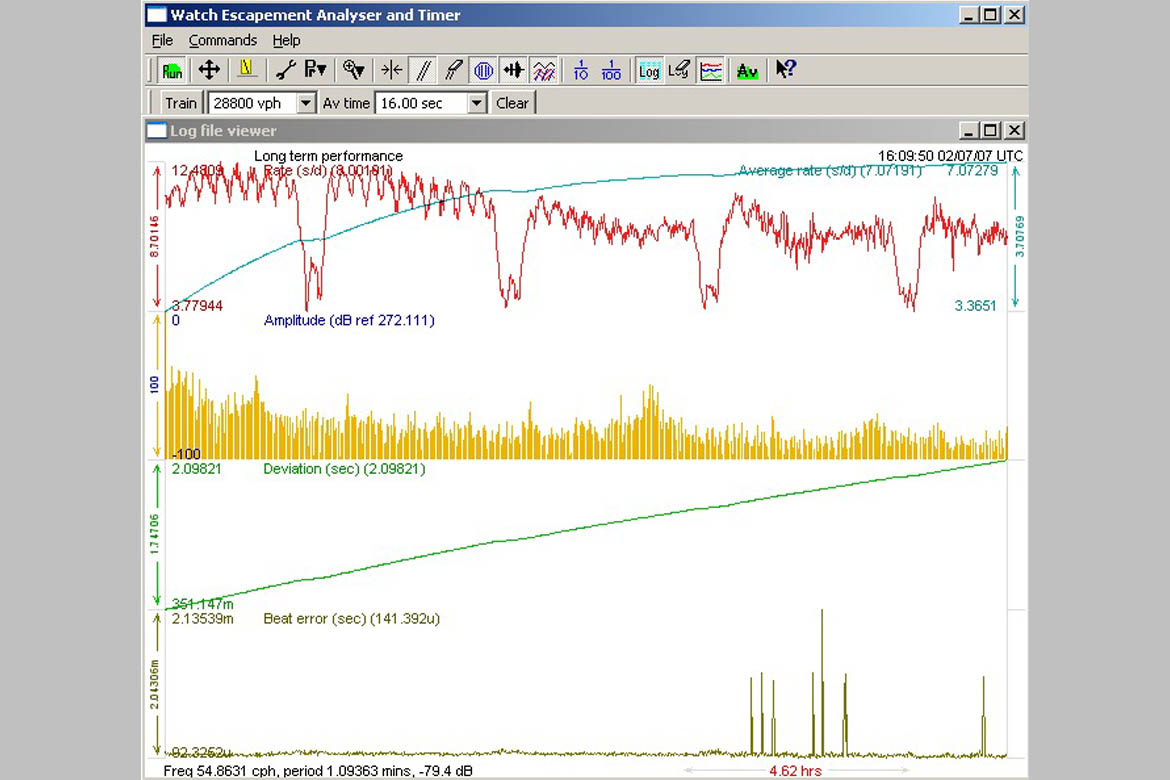Image resolution: width=1170 pixels, height=780 pixels.
Task: Open the Pr dropdown arrow tool
Action: tap(316, 70)
